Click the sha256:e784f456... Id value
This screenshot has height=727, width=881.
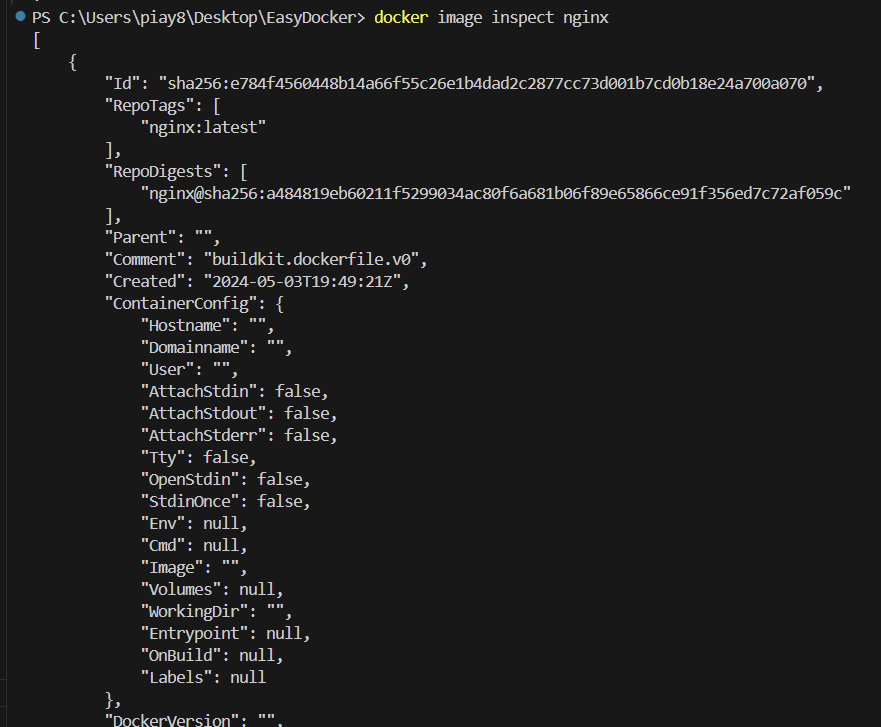click(487, 84)
